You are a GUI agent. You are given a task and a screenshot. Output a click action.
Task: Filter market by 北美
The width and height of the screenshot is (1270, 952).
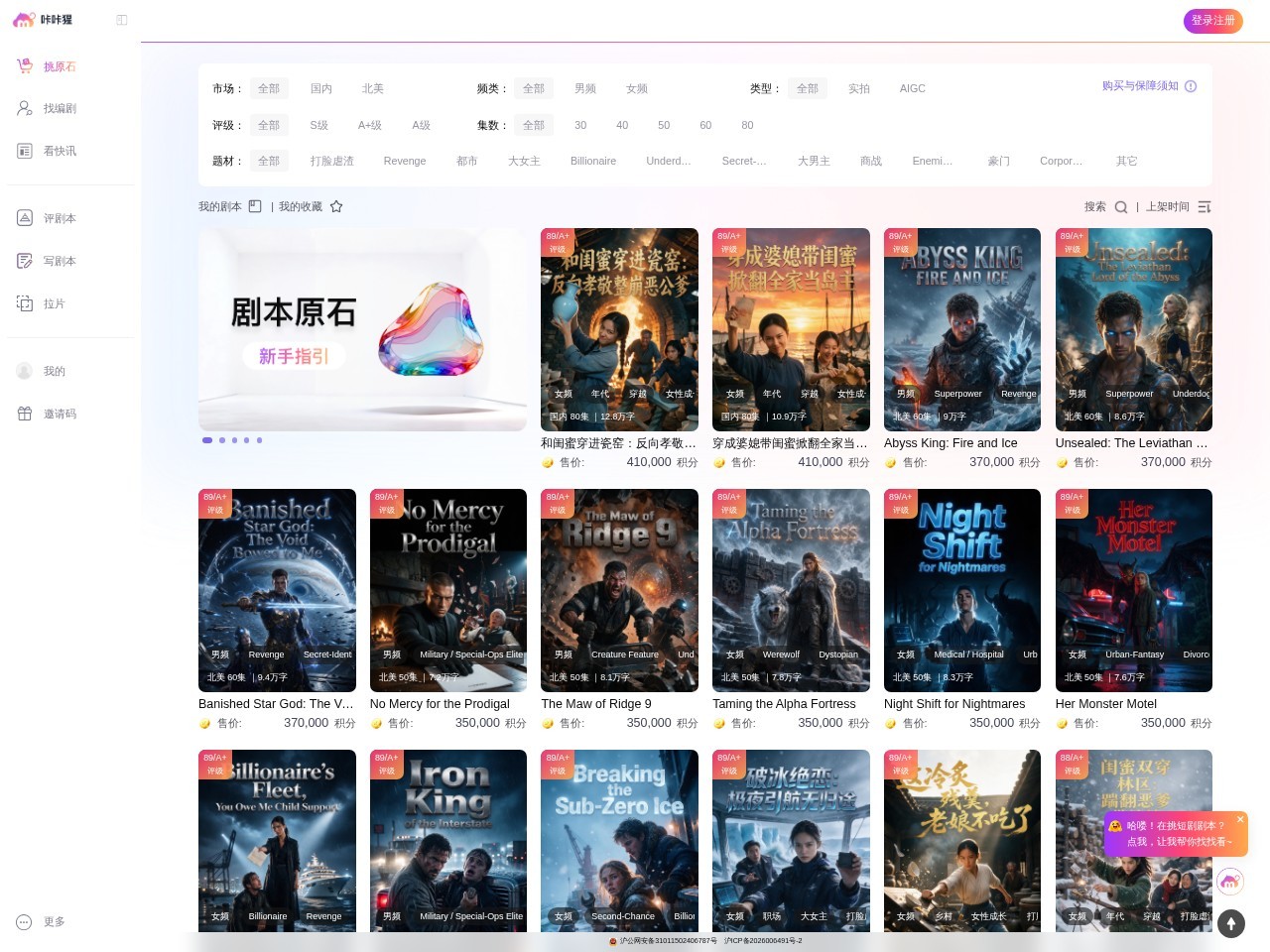tap(373, 88)
